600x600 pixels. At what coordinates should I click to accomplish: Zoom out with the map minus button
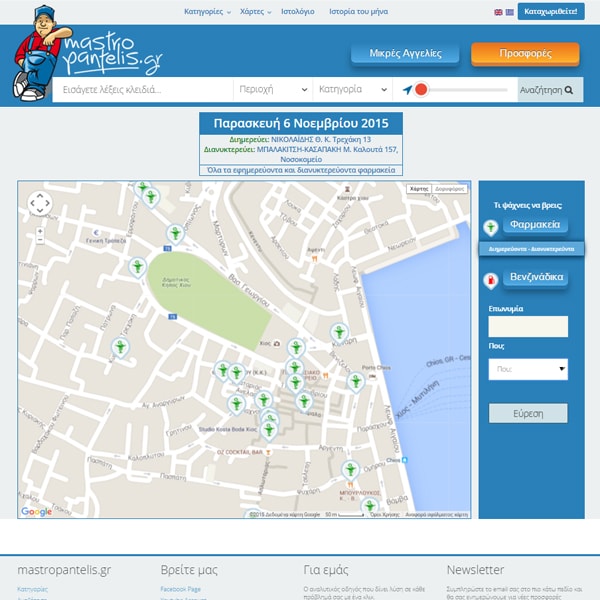(x=39, y=242)
